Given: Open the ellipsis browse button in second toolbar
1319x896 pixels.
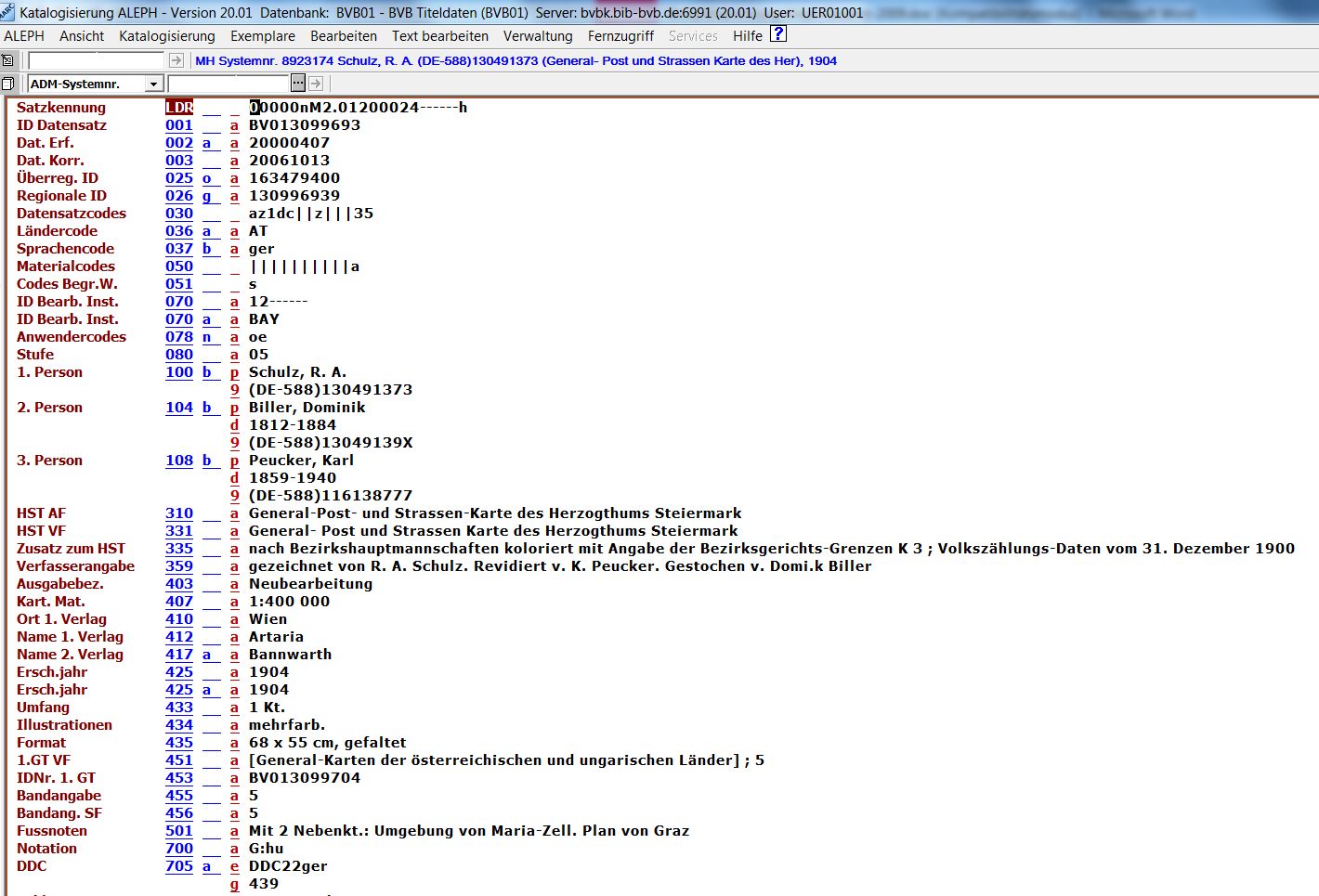Looking at the screenshot, I should tap(297, 84).
